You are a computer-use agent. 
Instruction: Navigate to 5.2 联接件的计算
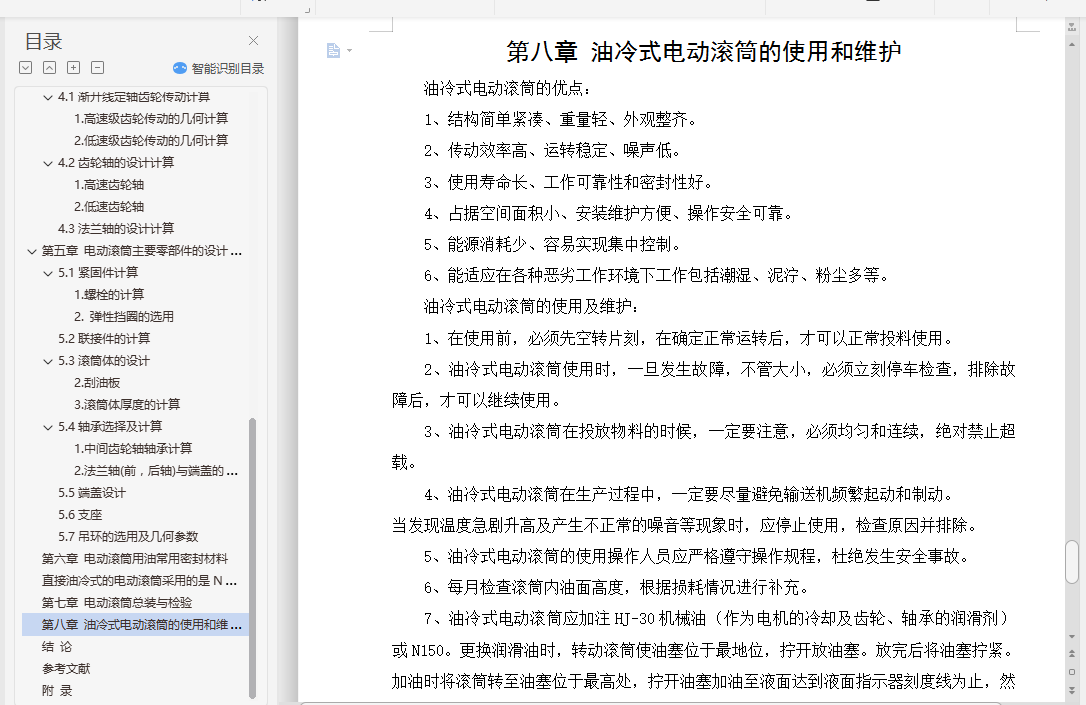click(x=104, y=339)
